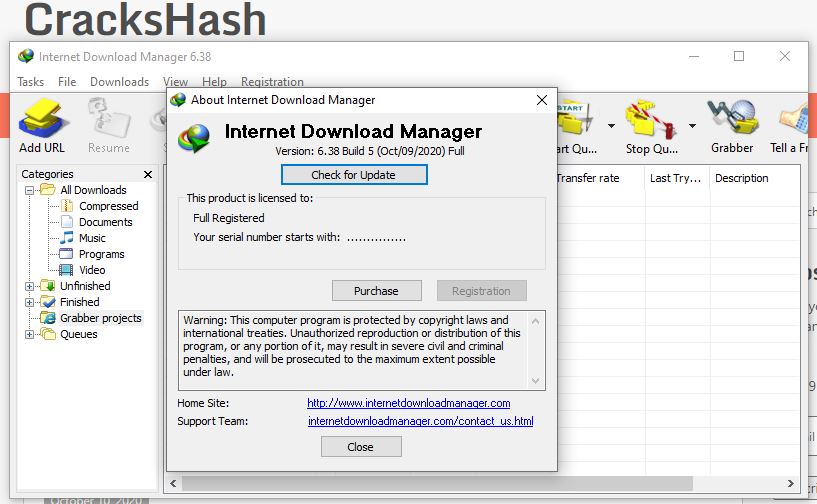Click the Documents page icon
The image size is (817, 504).
pos(67,222)
